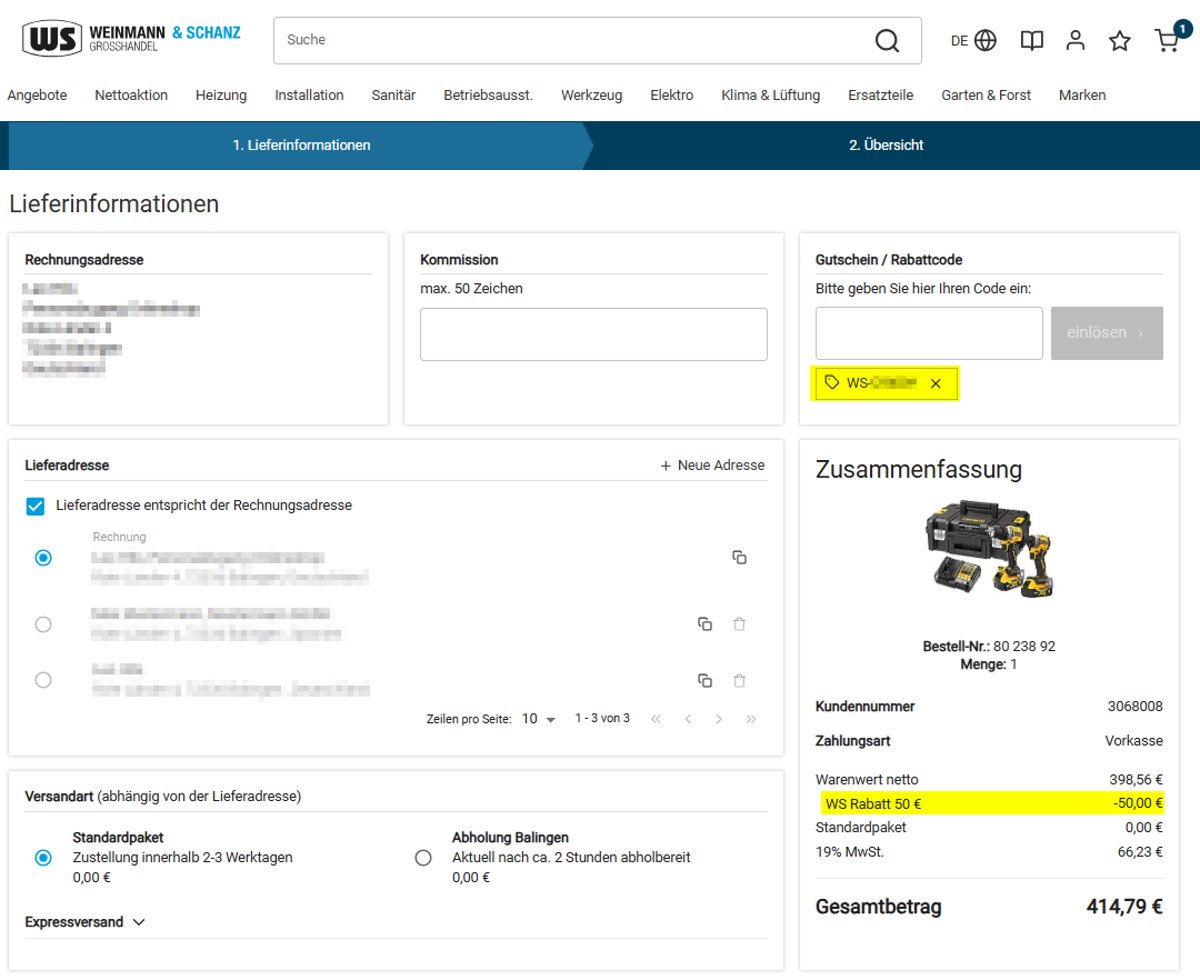
Task: Remove the applied WS voucher code
Action: coord(936,383)
